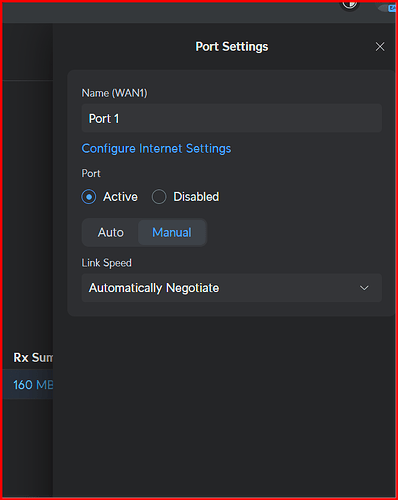Click the Disabled label text
Viewport: 398px width, 500px height.
coord(196,197)
